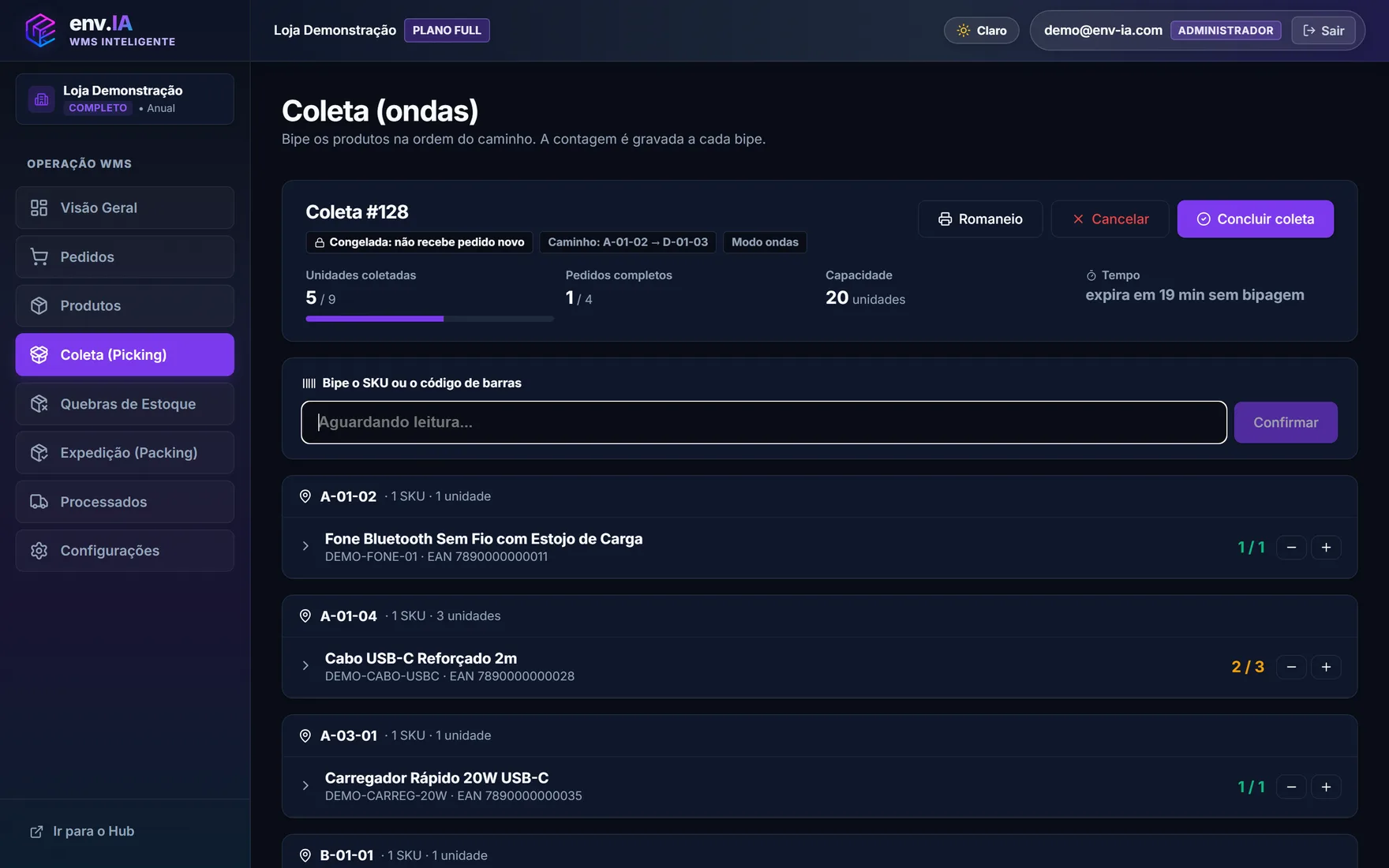Screen dimensions: 1389x868
Task: Click the Coleta #128 heading
Action: 357,212
